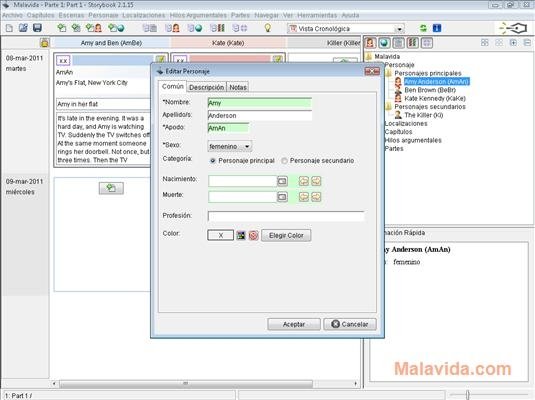Expand the Localizaciones tree node
The width and height of the screenshot is (535, 400).
(x=406, y=124)
